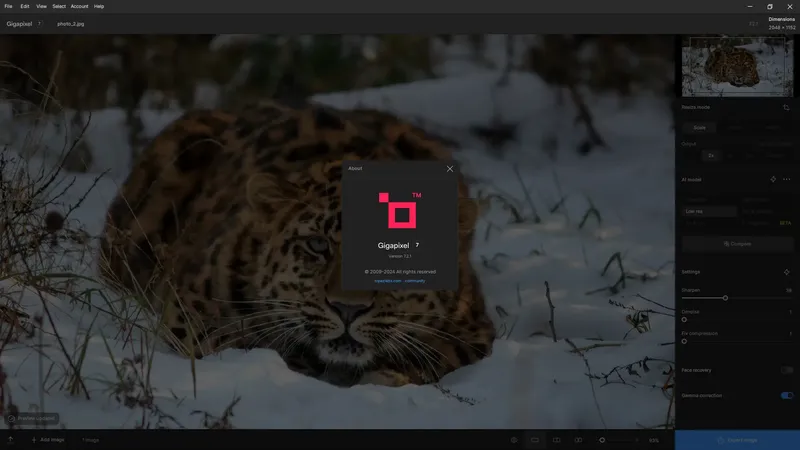Click the 93% zoom percentage value
Viewport: 800px width, 450px height.
click(x=654, y=440)
